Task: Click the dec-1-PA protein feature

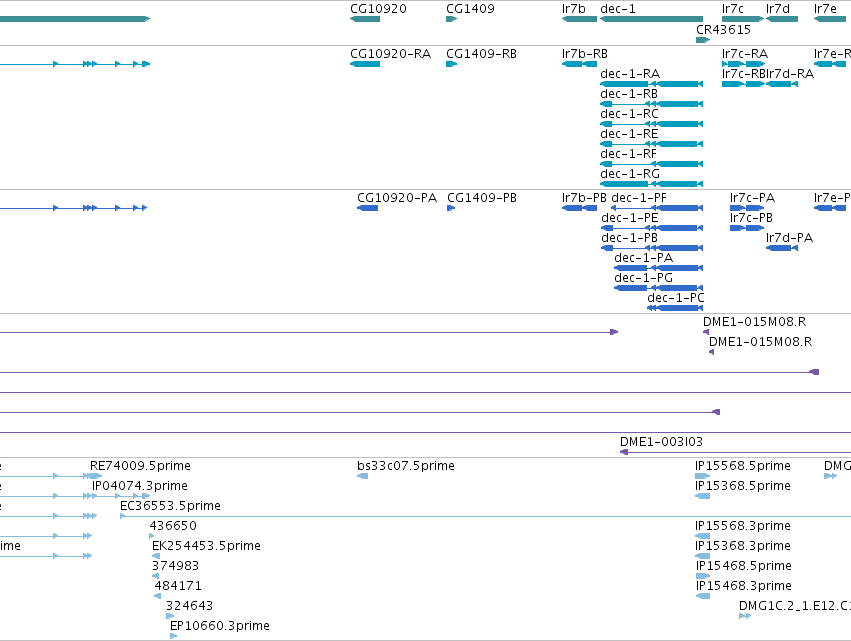Action: 658,268
